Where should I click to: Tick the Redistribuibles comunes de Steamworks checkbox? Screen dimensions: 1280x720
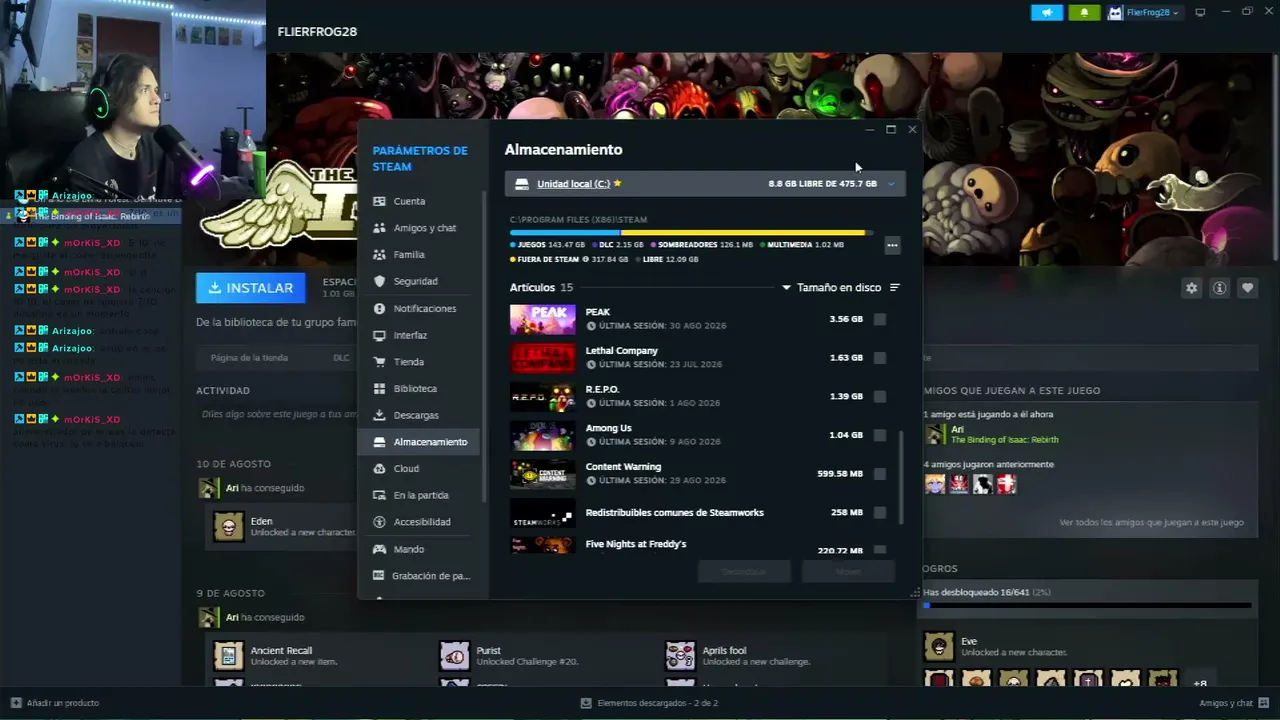coord(880,513)
